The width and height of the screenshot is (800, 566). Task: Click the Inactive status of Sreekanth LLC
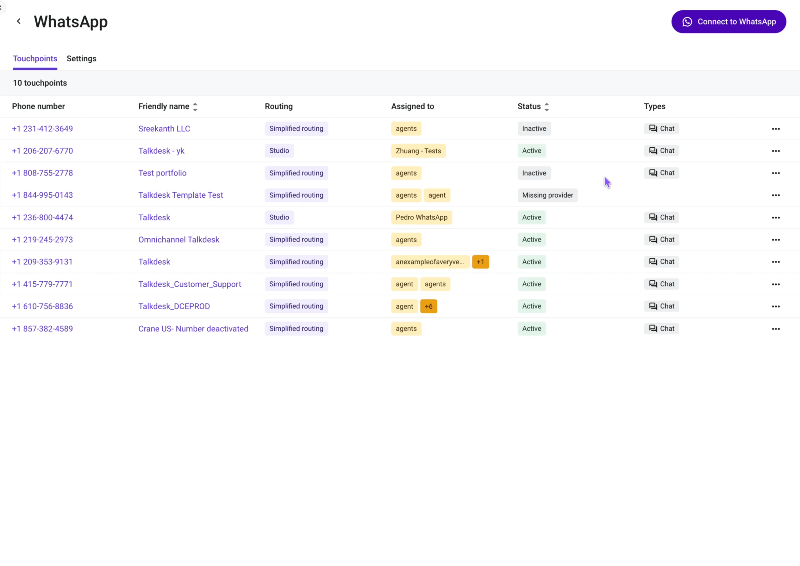[534, 129]
